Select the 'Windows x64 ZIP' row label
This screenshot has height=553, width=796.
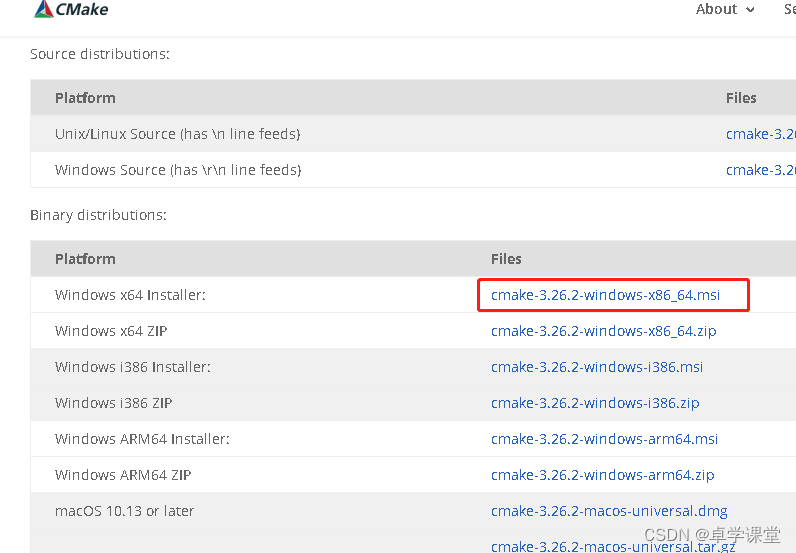[111, 331]
